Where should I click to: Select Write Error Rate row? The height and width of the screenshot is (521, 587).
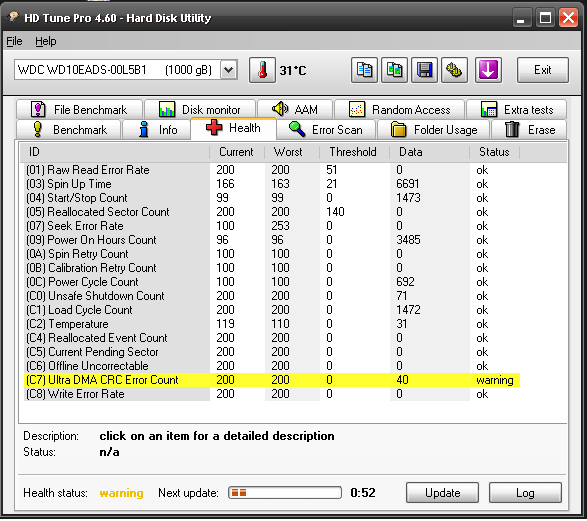tap(272, 394)
